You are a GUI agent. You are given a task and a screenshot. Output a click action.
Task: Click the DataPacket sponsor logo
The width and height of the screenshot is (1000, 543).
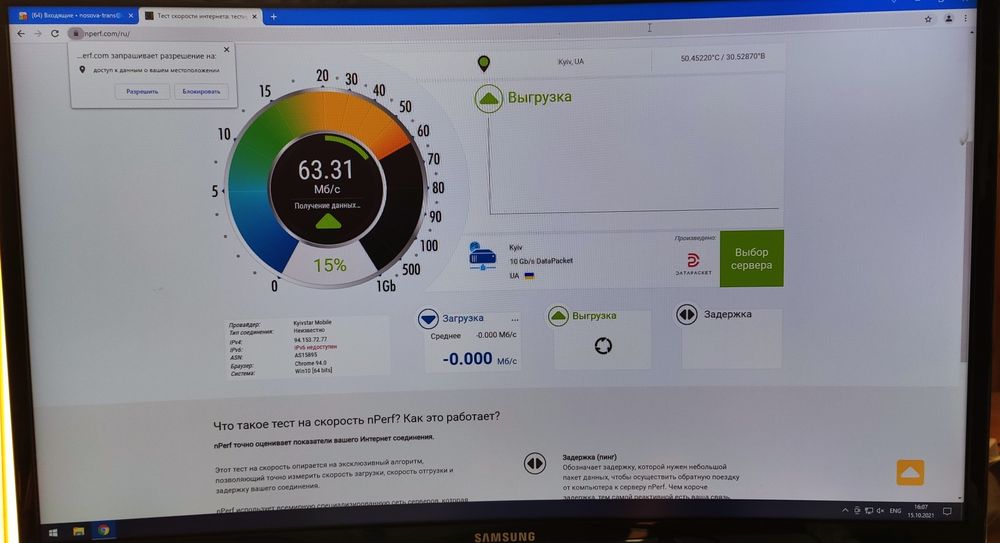pos(693,263)
